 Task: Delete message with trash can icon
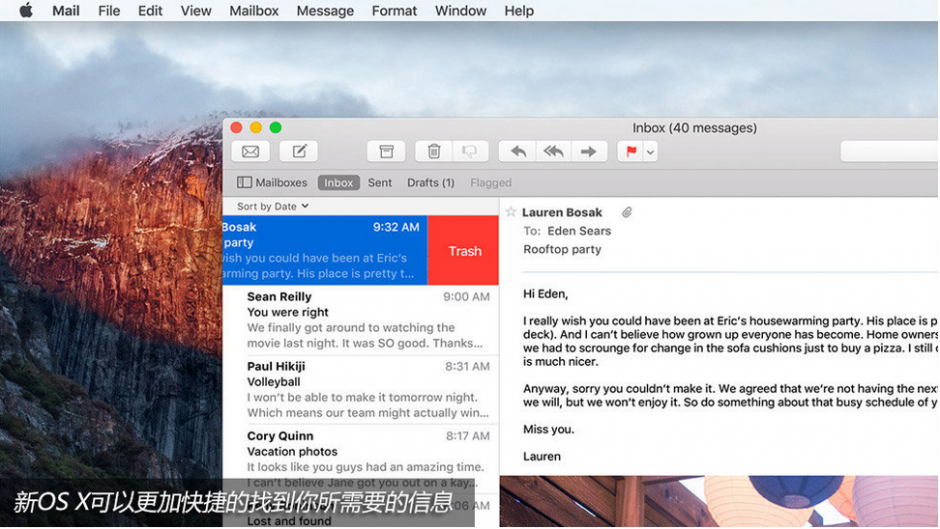click(x=433, y=152)
